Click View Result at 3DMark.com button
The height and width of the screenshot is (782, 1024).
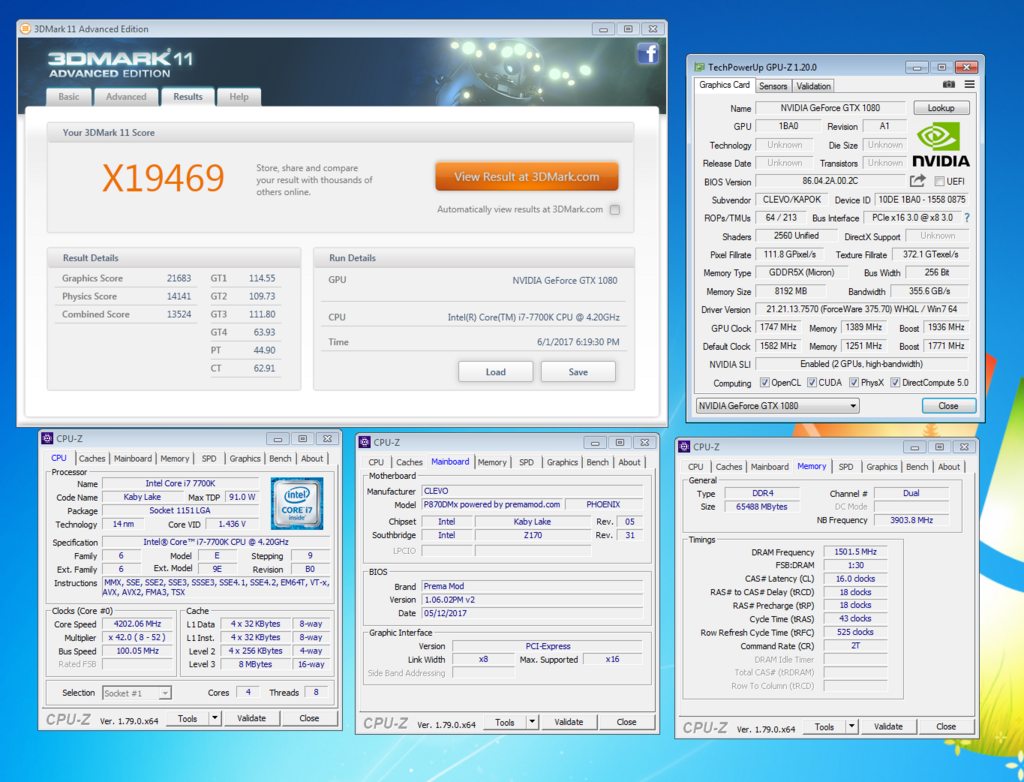(x=526, y=177)
